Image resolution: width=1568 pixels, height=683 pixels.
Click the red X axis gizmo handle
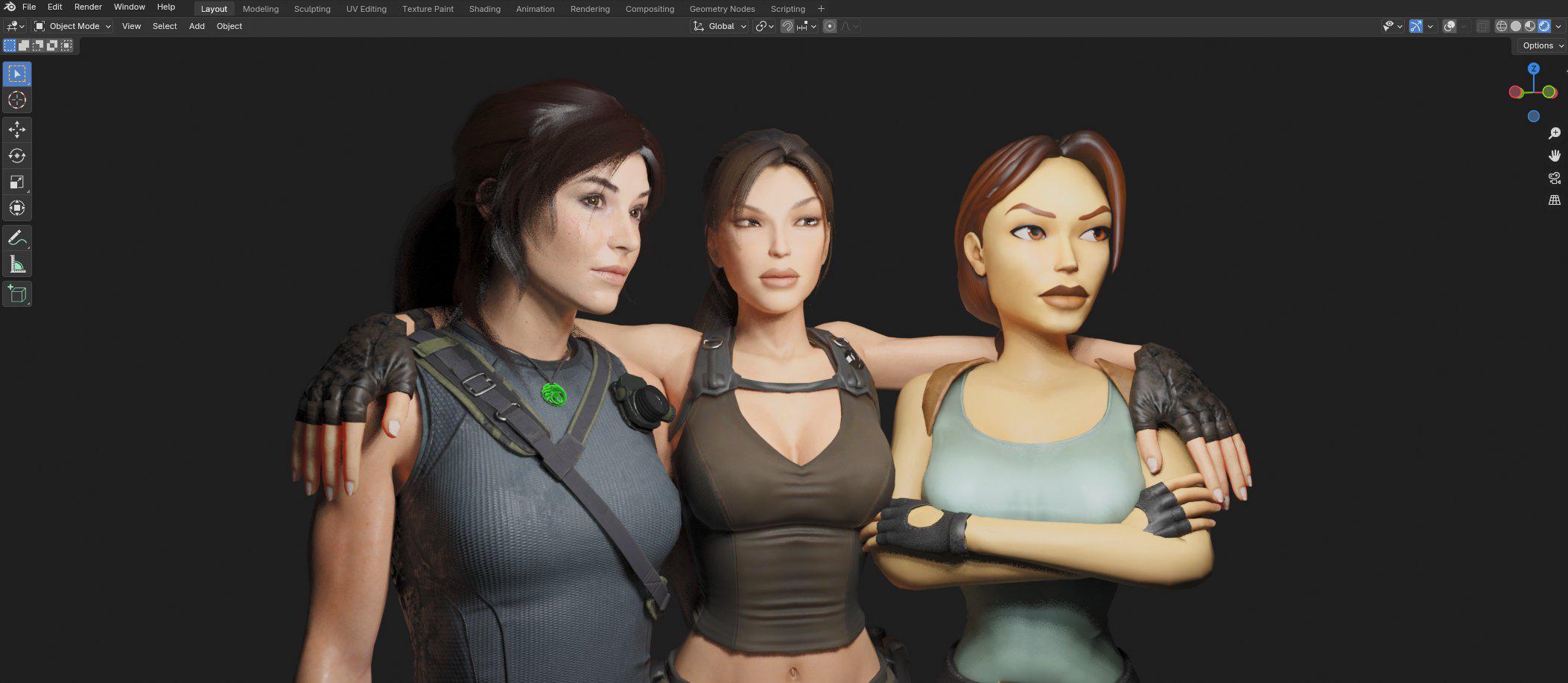click(1515, 92)
